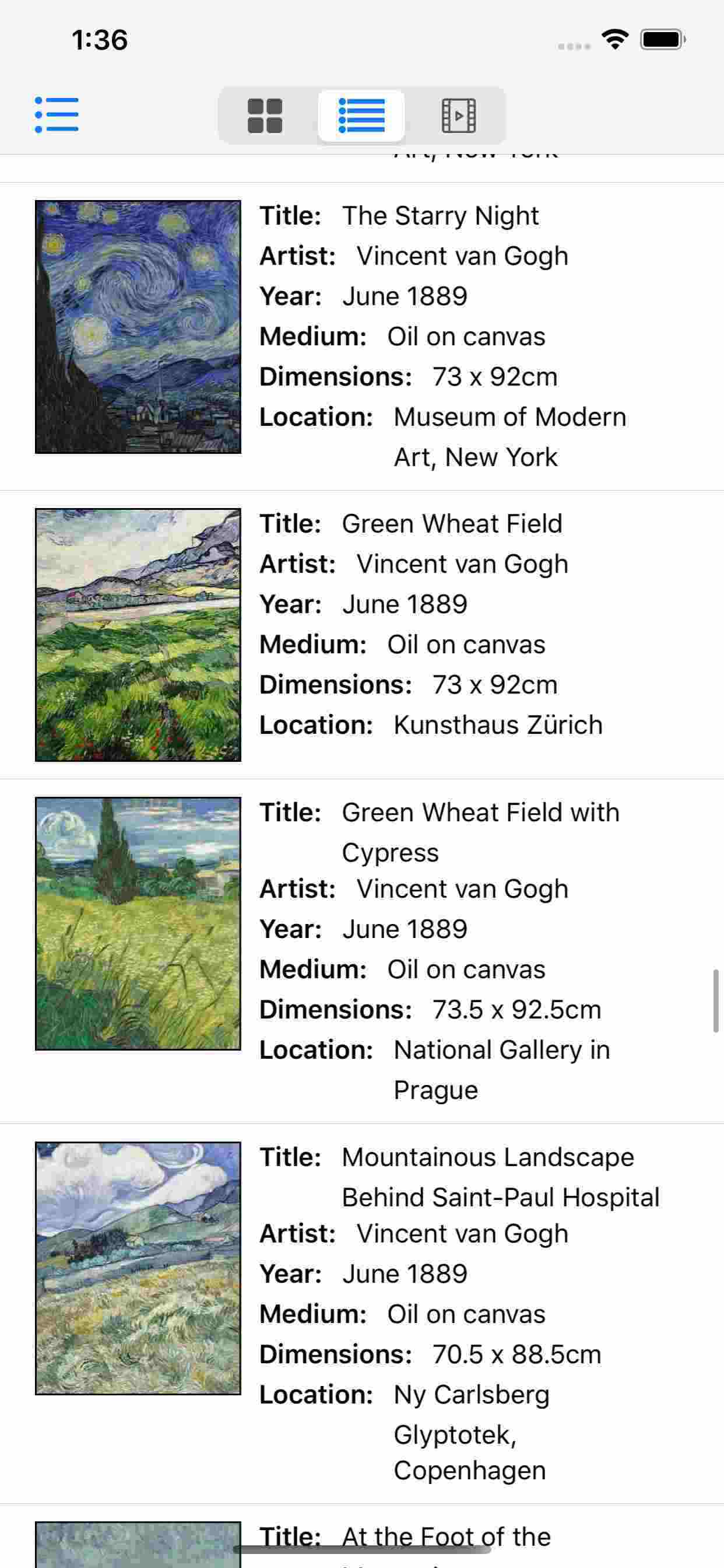Open Mountainous Landscape painting thumbnail
Viewport: 724px width, 1568px height.
coord(138,1268)
